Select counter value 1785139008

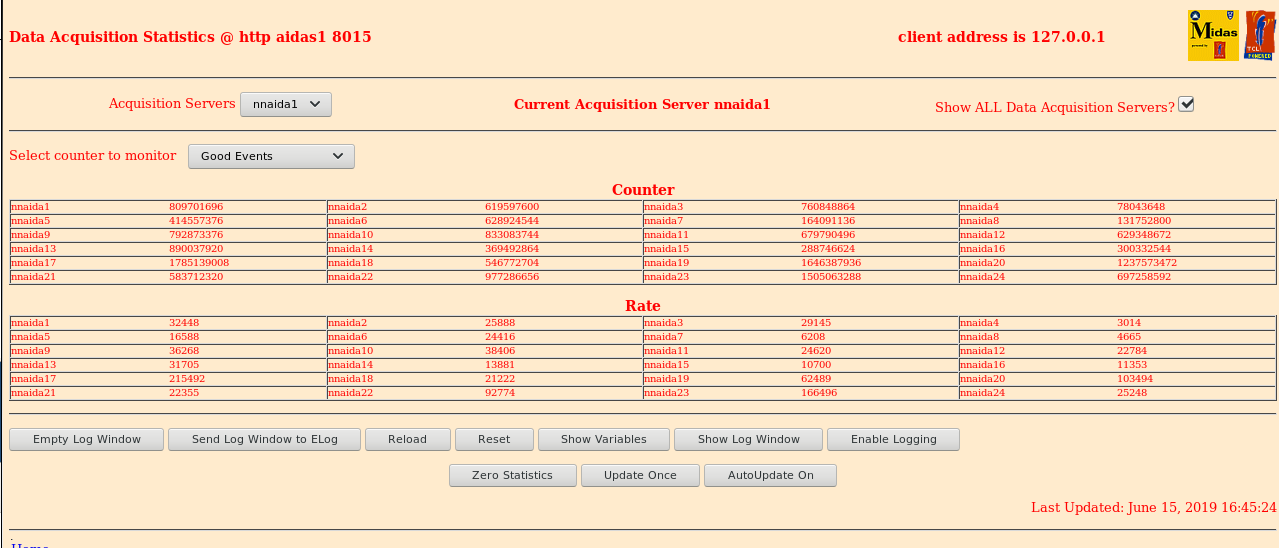click(x=199, y=263)
